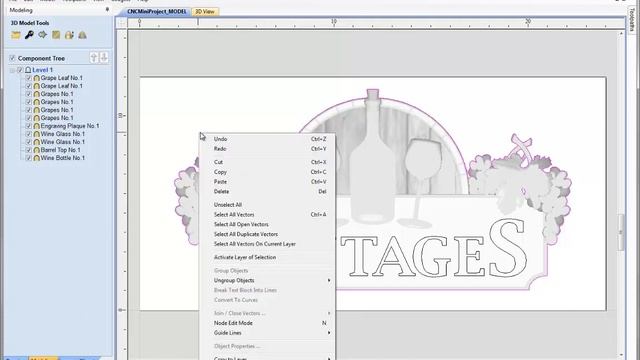
Task: Click the large letter S vector in the canvas
Action: (x=508, y=248)
